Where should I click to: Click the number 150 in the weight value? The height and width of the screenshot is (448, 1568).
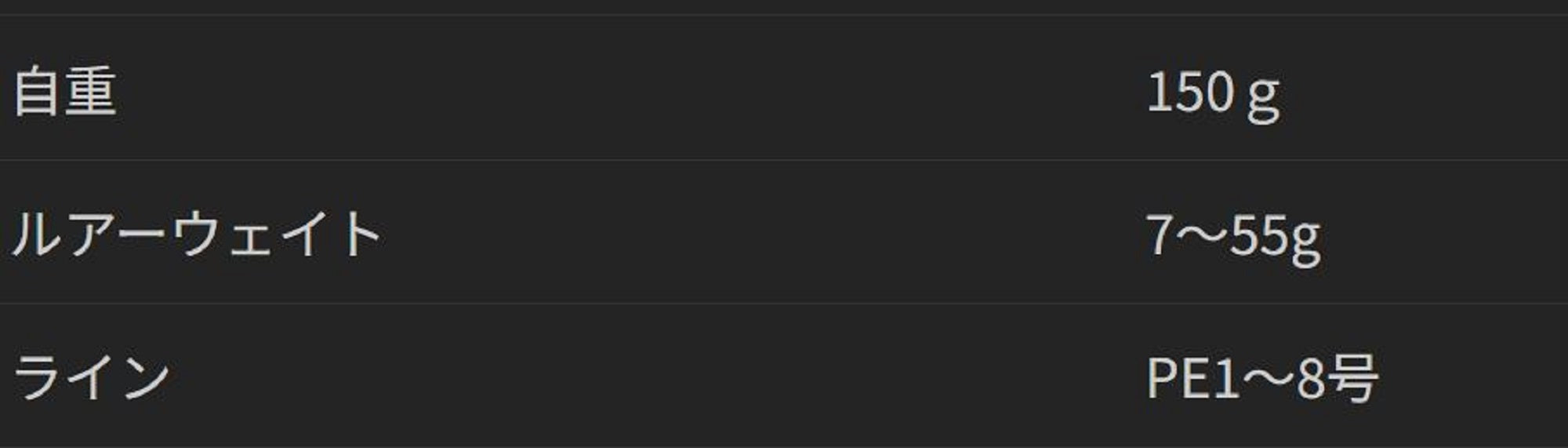[x=1190, y=92]
